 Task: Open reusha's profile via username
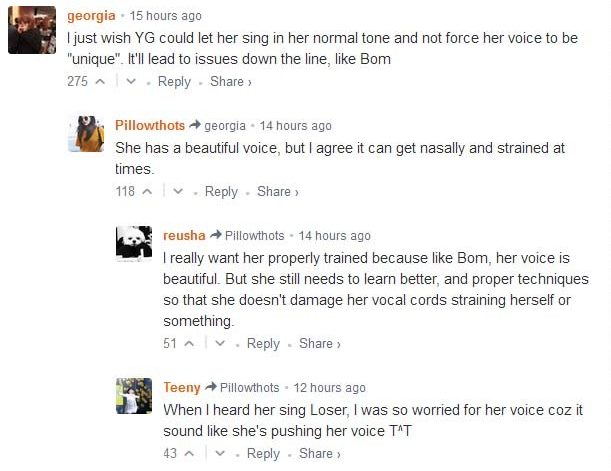pyautogui.click(x=184, y=236)
